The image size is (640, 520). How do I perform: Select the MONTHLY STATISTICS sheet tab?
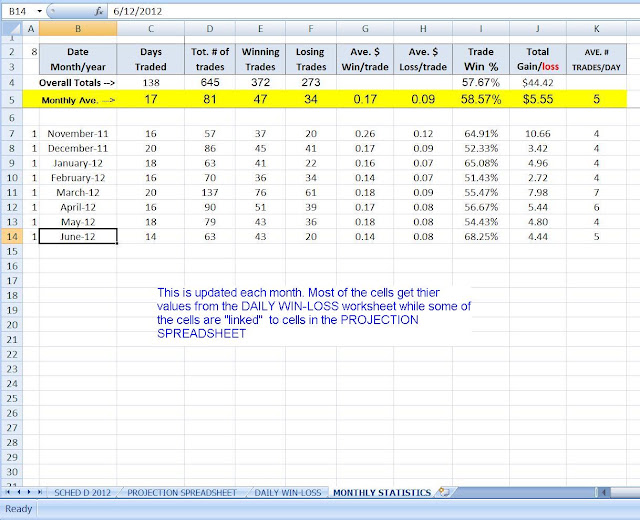[x=382, y=493]
